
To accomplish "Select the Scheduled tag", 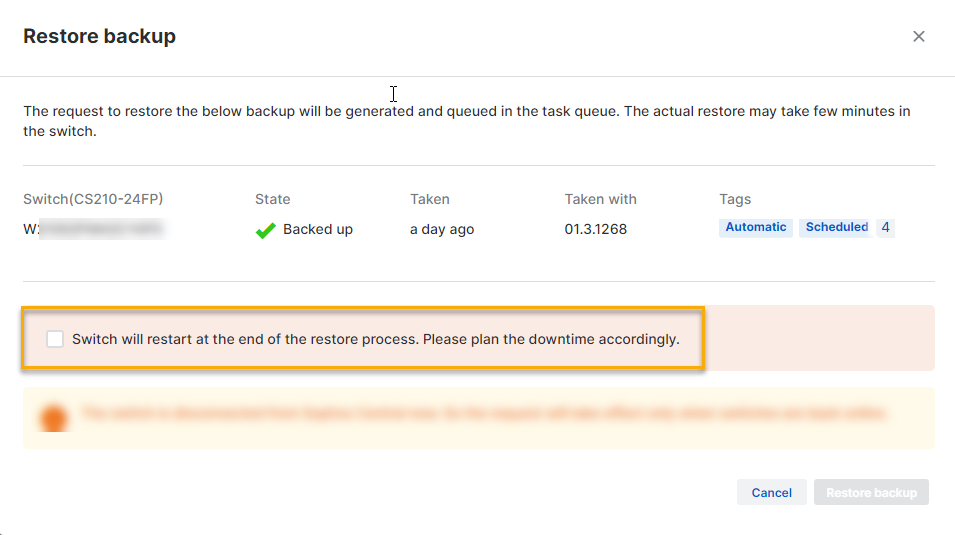I will point(836,227).
